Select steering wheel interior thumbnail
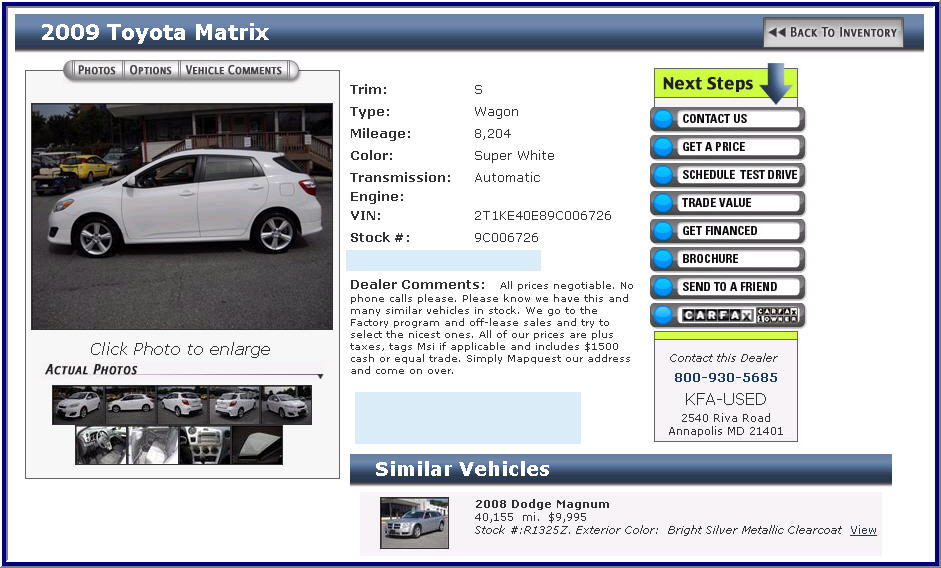Image resolution: width=941 pixels, height=568 pixels. coord(101,445)
